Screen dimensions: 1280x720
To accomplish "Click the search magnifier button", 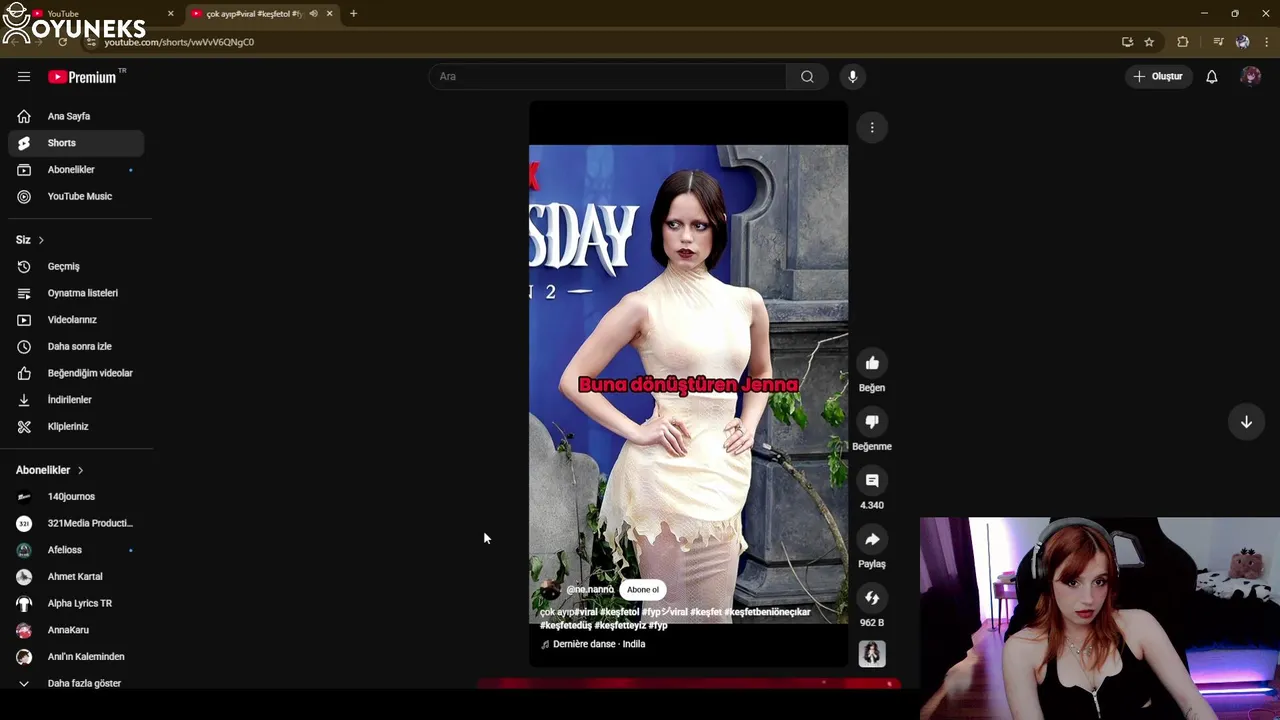I will tap(807, 77).
